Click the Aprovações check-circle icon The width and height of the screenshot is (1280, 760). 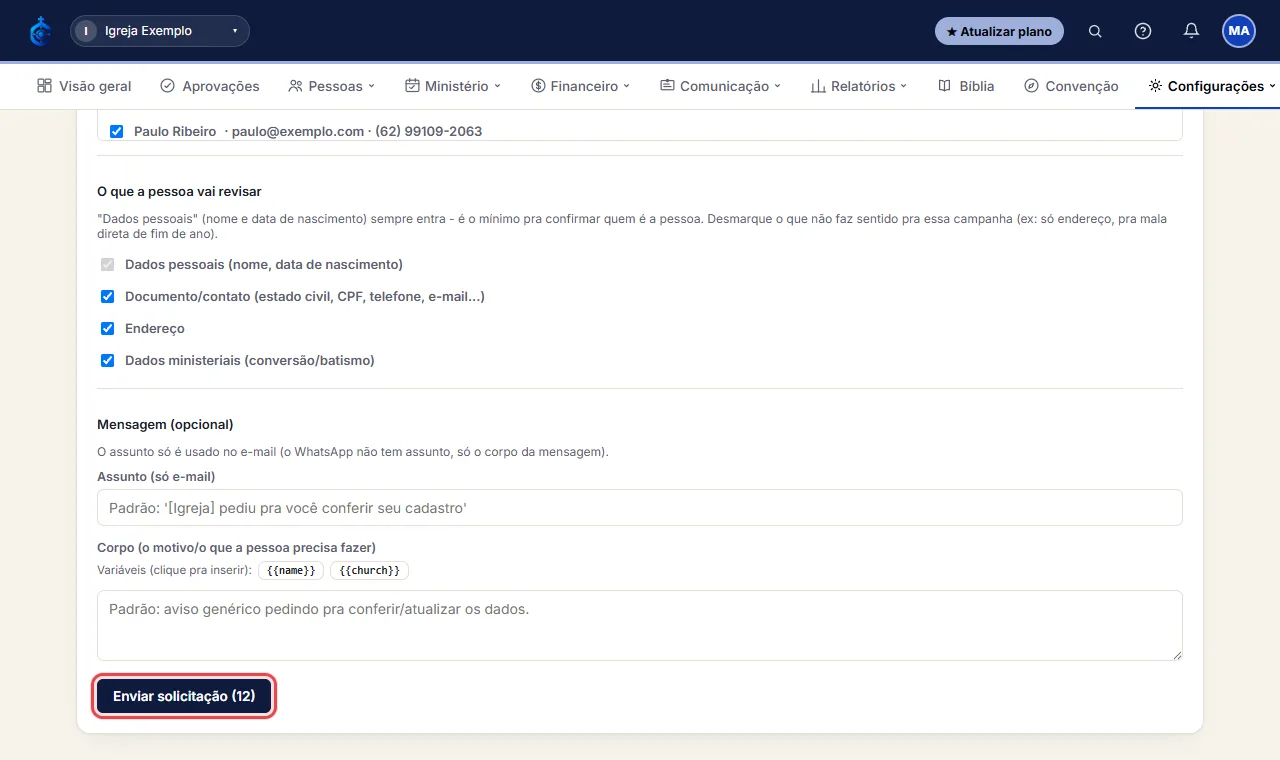(168, 86)
